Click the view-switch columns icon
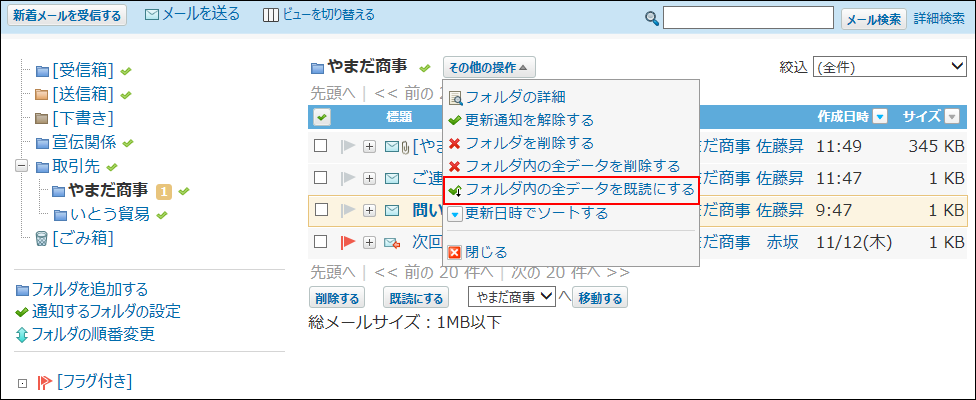The image size is (976, 400). pyautogui.click(x=271, y=16)
